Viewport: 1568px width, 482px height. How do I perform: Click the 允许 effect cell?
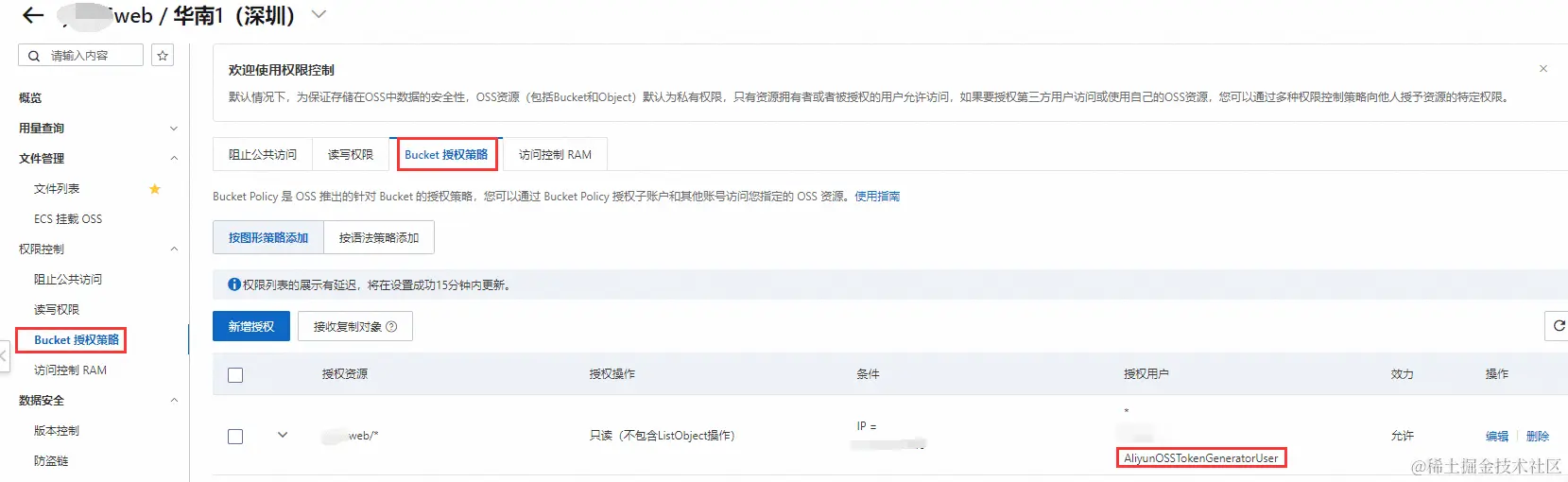click(x=1403, y=436)
